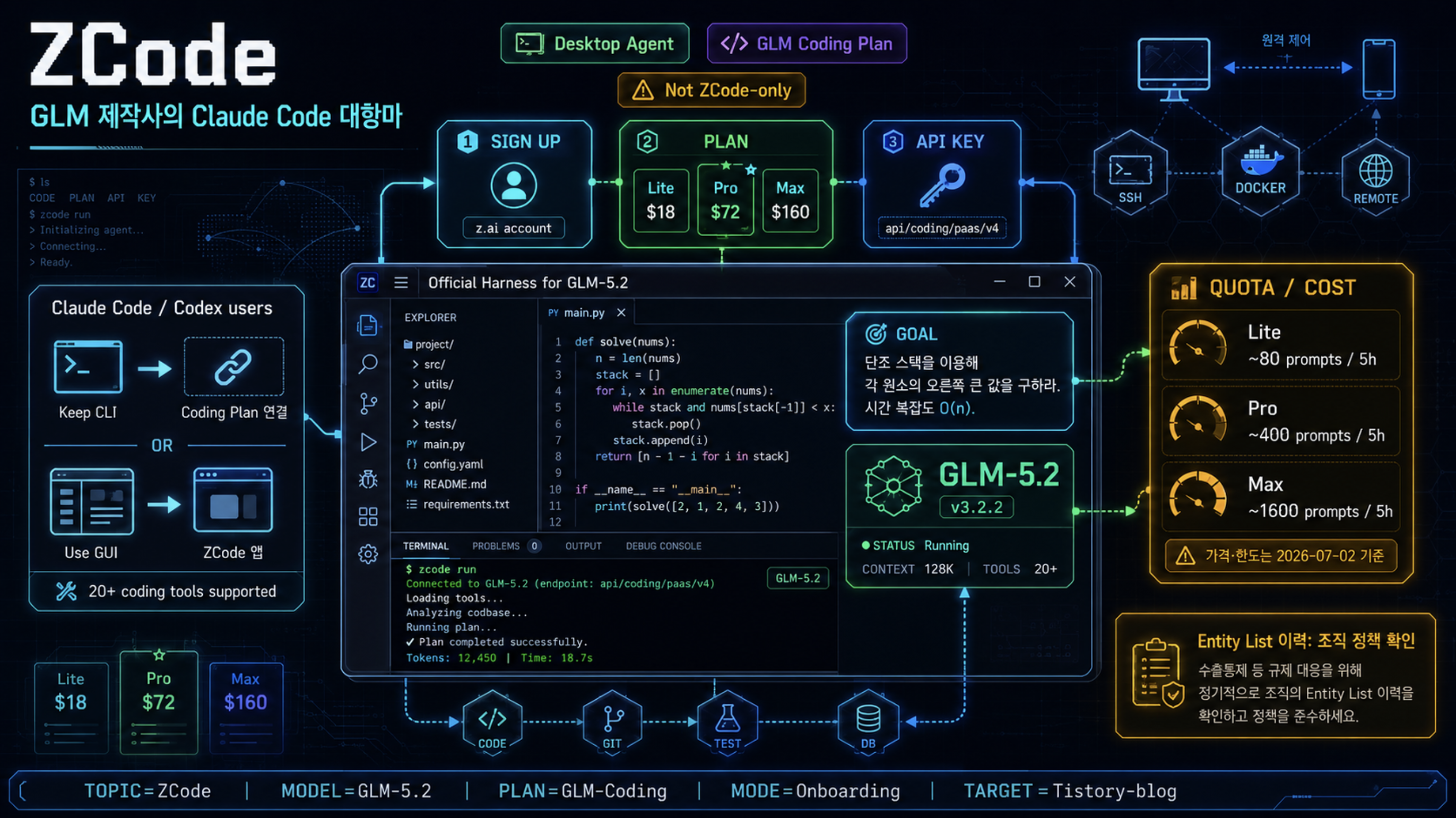Open the Extensions grid icon in the activity bar
Viewport: 1456px width, 818px height.
pyautogui.click(x=368, y=516)
